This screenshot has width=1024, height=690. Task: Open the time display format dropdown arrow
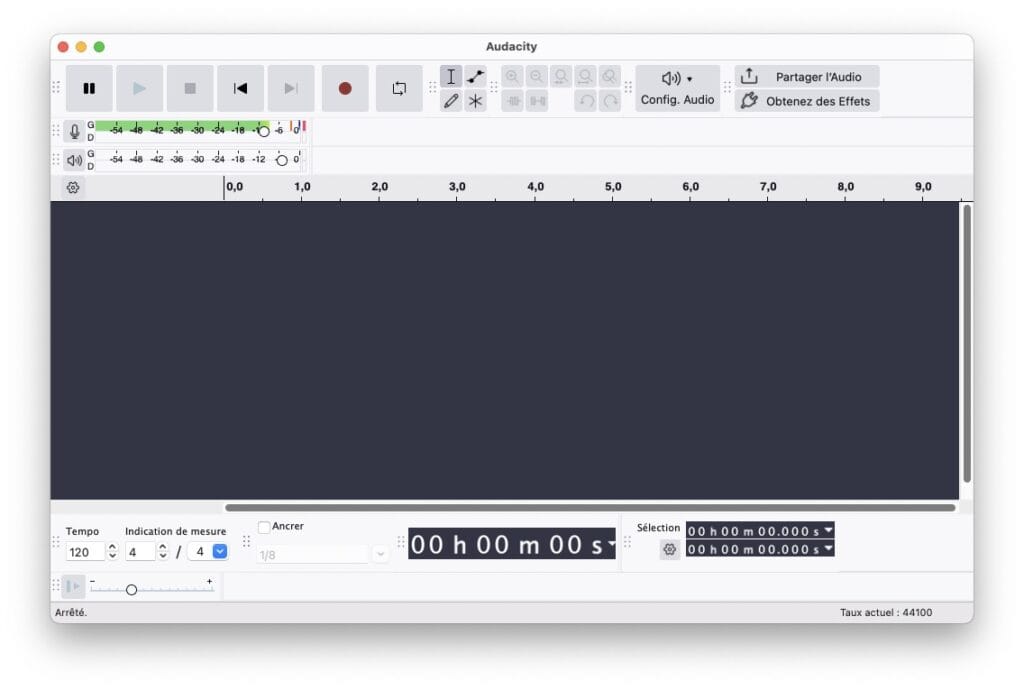click(611, 542)
